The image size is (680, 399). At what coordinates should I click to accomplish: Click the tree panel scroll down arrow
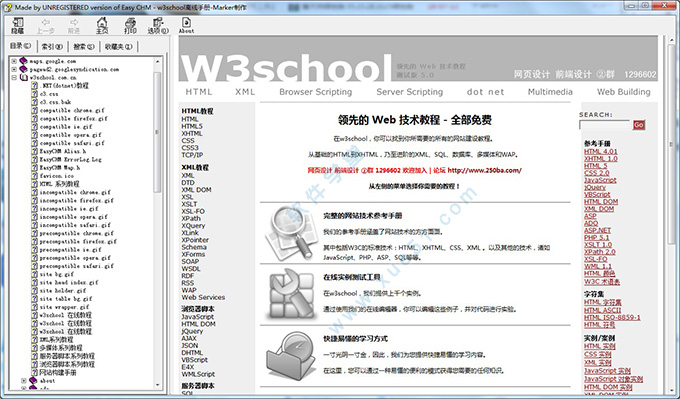[157, 385]
